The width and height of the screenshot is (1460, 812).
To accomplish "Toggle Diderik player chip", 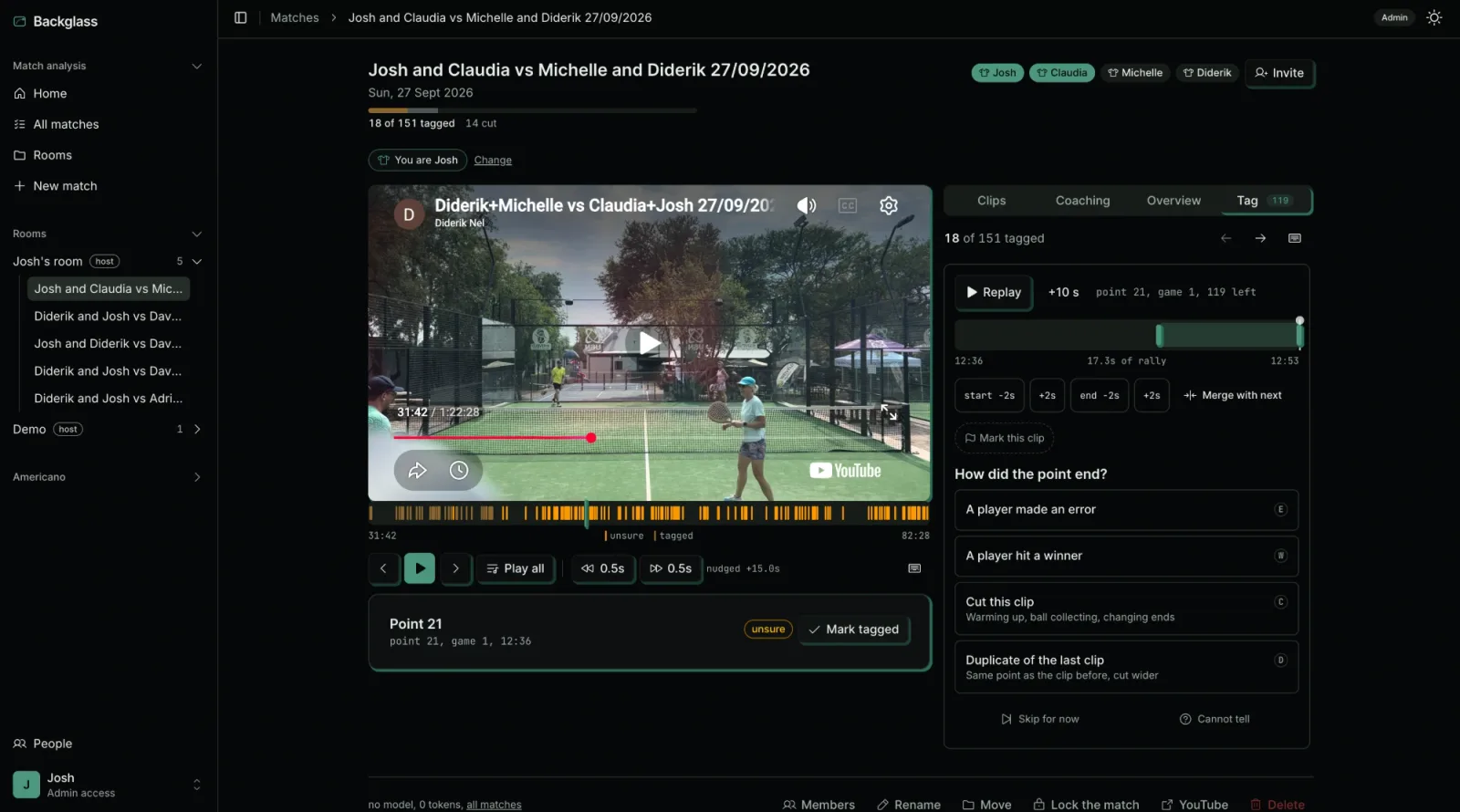I will [1207, 73].
